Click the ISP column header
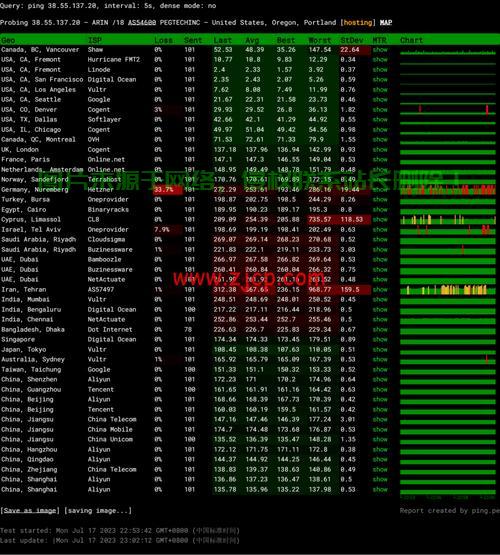Image resolution: width=500 pixels, height=555 pixels. (94, 40)
